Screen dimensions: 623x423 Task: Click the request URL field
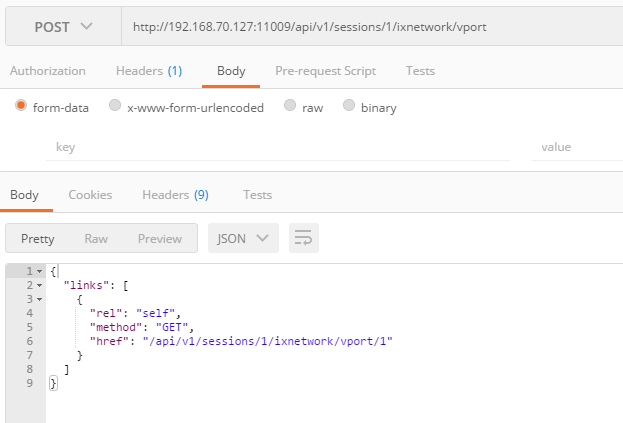(x=370, y=27)
